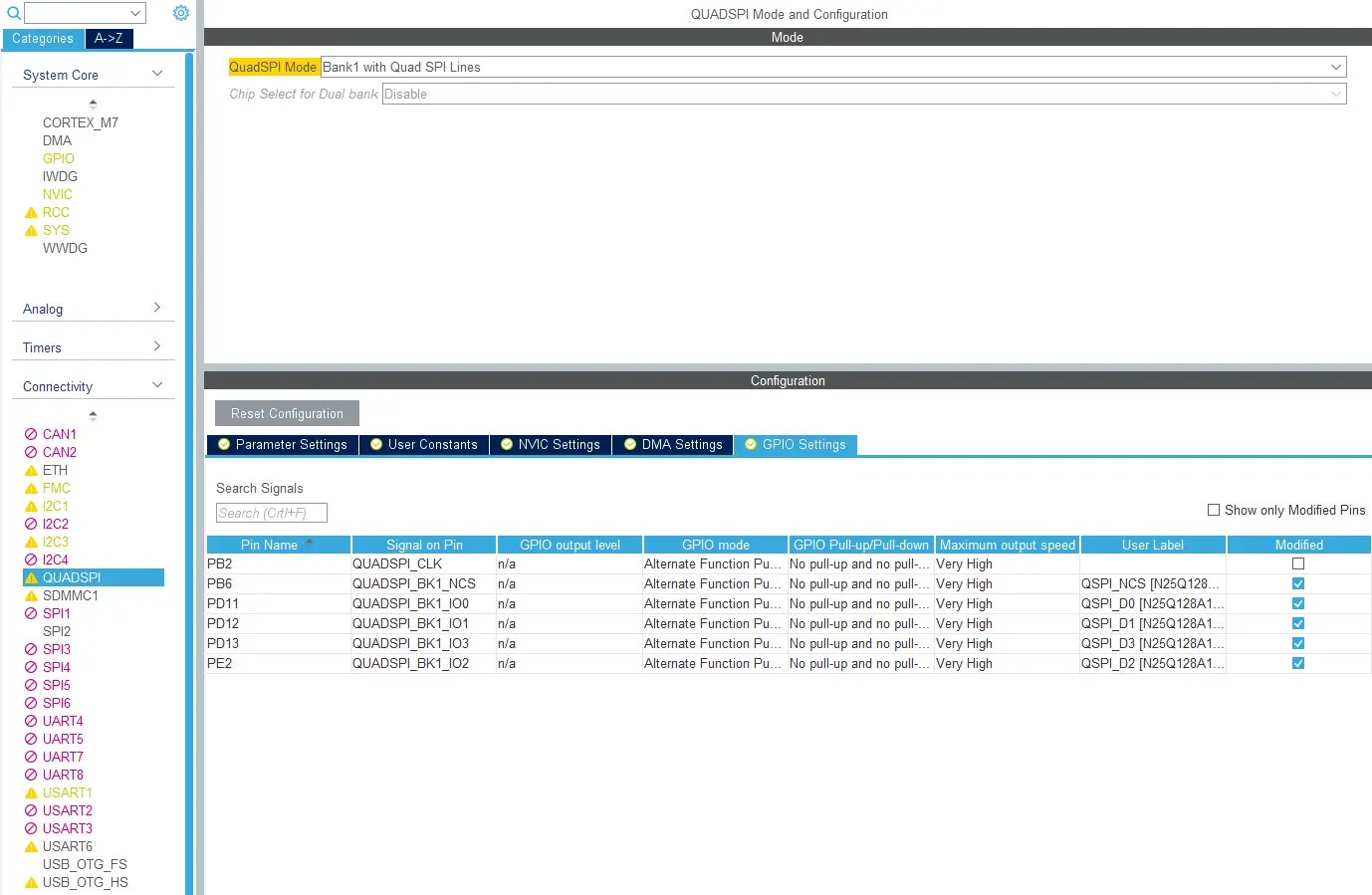
Task: Click the warning icon beside USB_OTG_HS
Action: [31, 883]
